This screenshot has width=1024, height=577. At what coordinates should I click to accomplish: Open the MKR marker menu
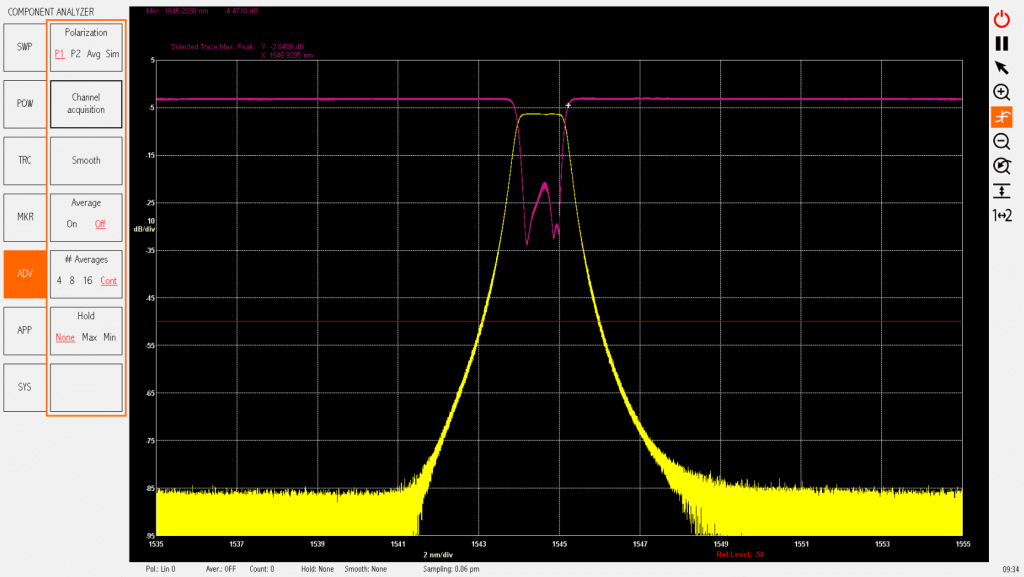point(24,217)
